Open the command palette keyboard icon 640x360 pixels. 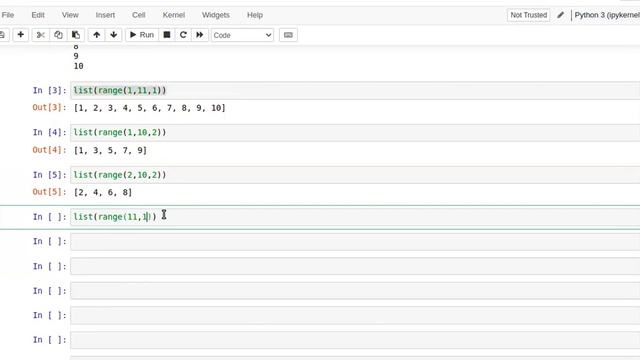pos(288,35)
